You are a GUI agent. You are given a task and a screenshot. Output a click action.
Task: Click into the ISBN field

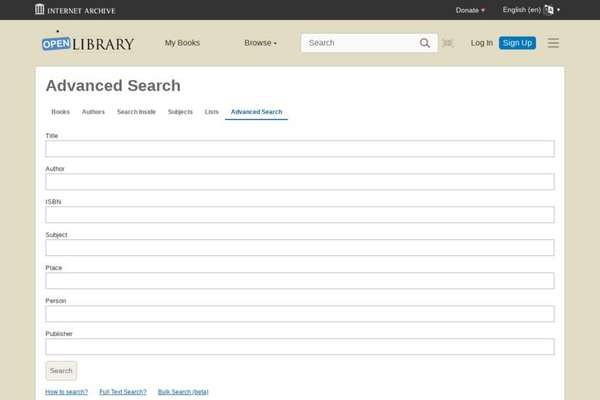pos(300,214)
